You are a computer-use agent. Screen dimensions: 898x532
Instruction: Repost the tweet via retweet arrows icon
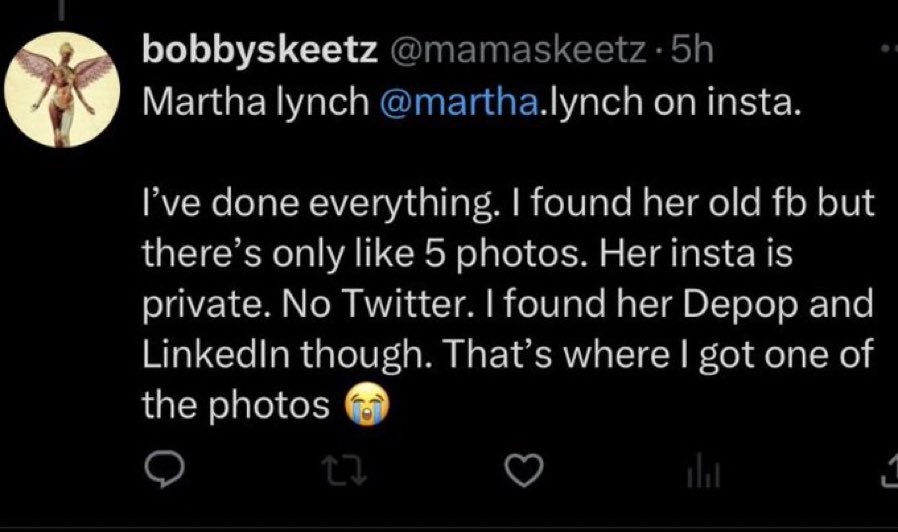click(x=343, y=470)
